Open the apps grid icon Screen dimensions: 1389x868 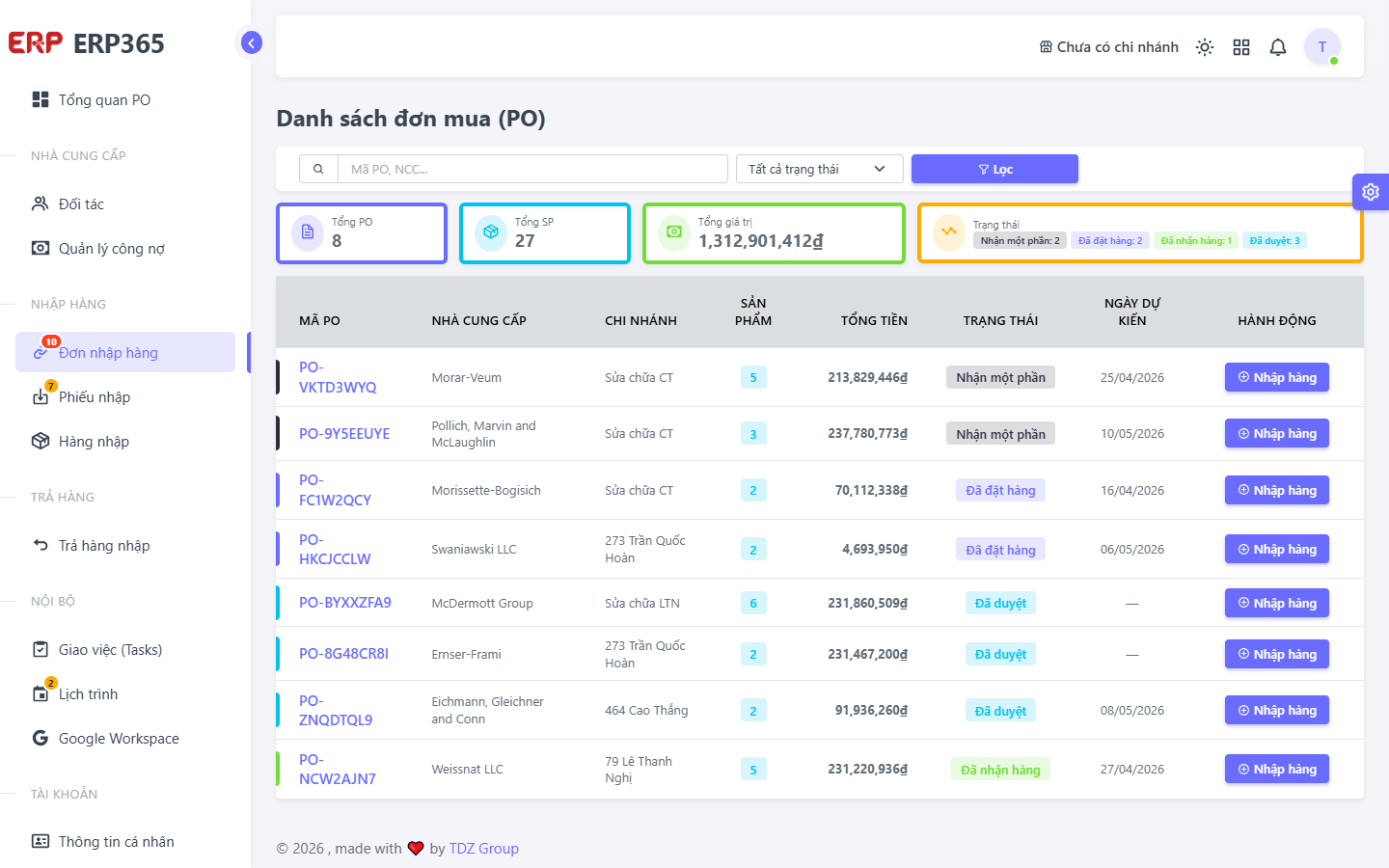click(x=1241, y=47)
